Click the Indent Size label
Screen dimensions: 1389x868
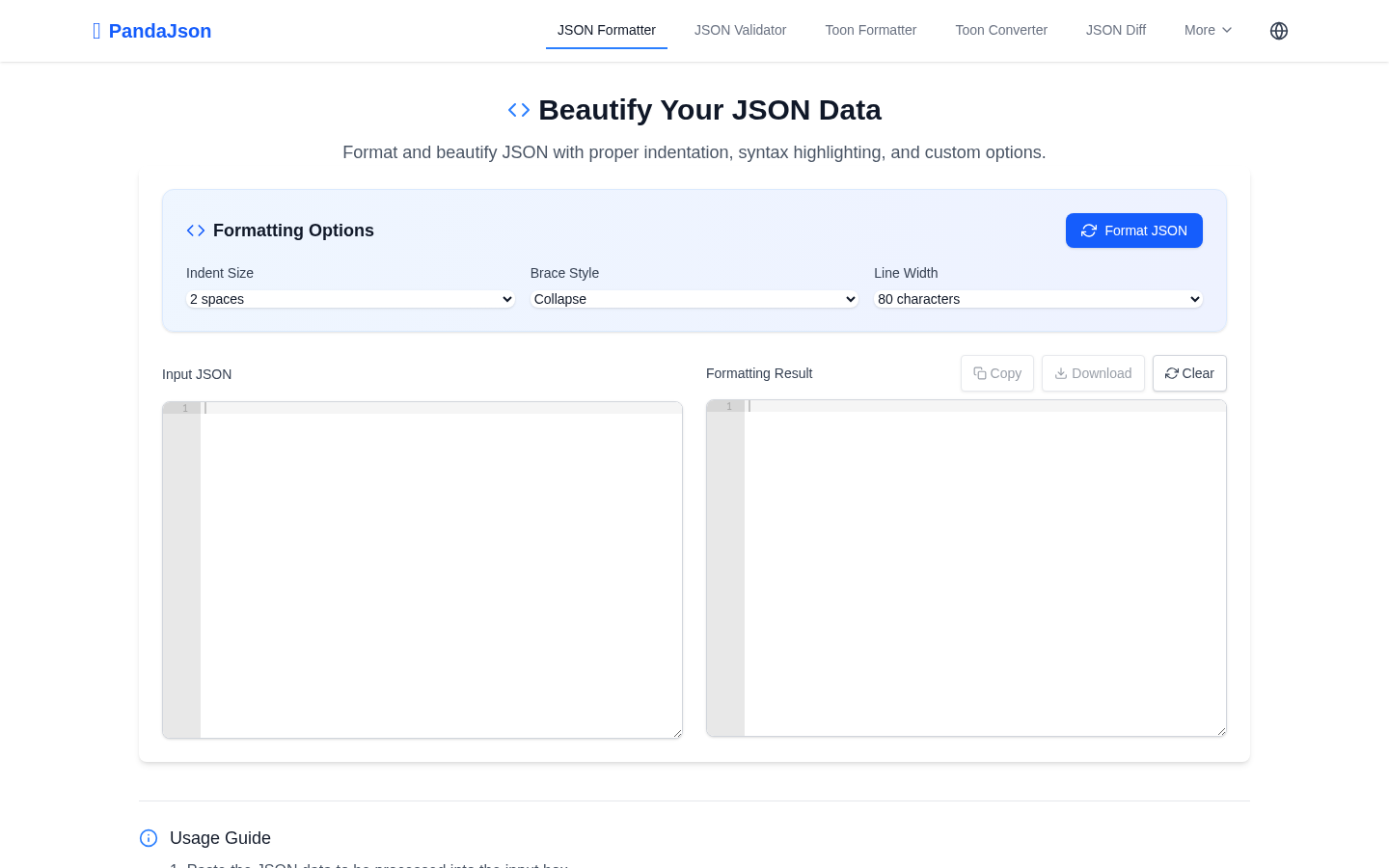[x=220, y=273]
